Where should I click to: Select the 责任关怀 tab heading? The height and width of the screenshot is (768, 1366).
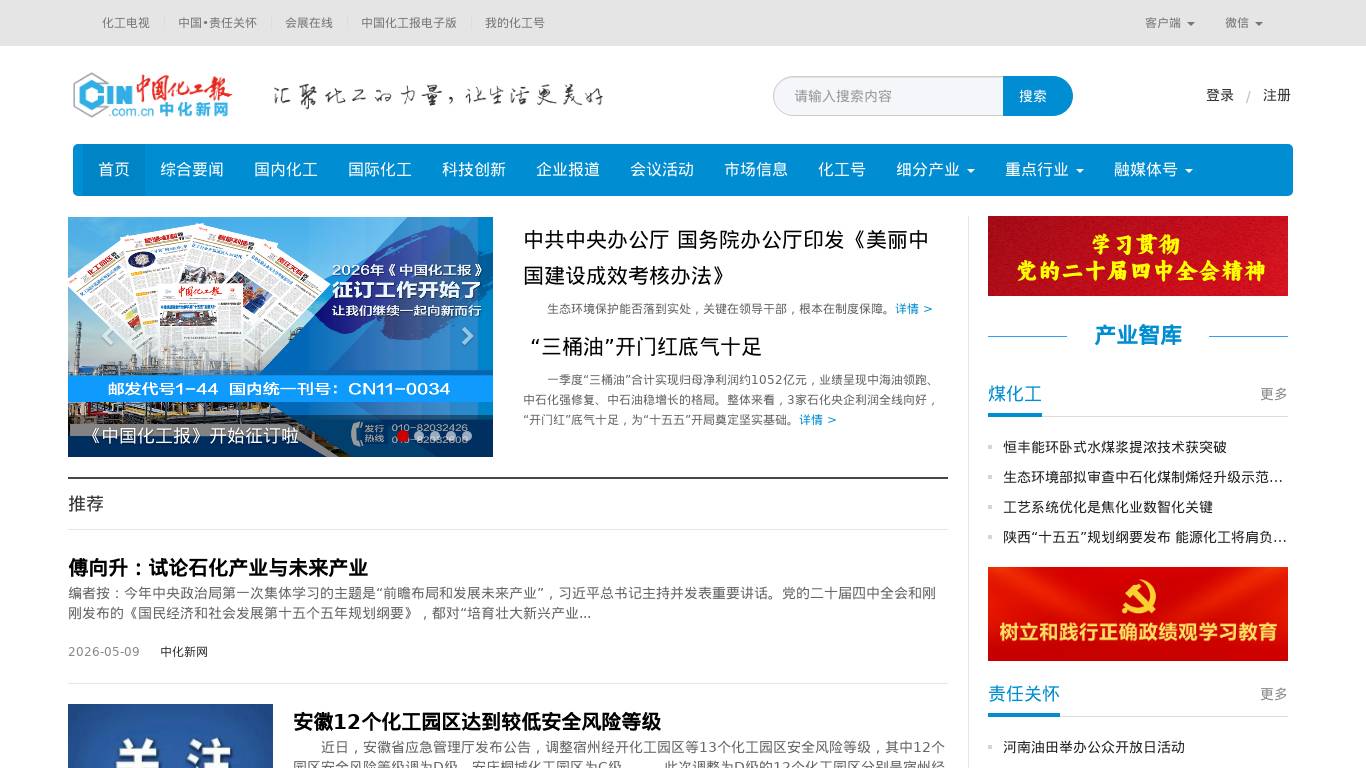1024,694
